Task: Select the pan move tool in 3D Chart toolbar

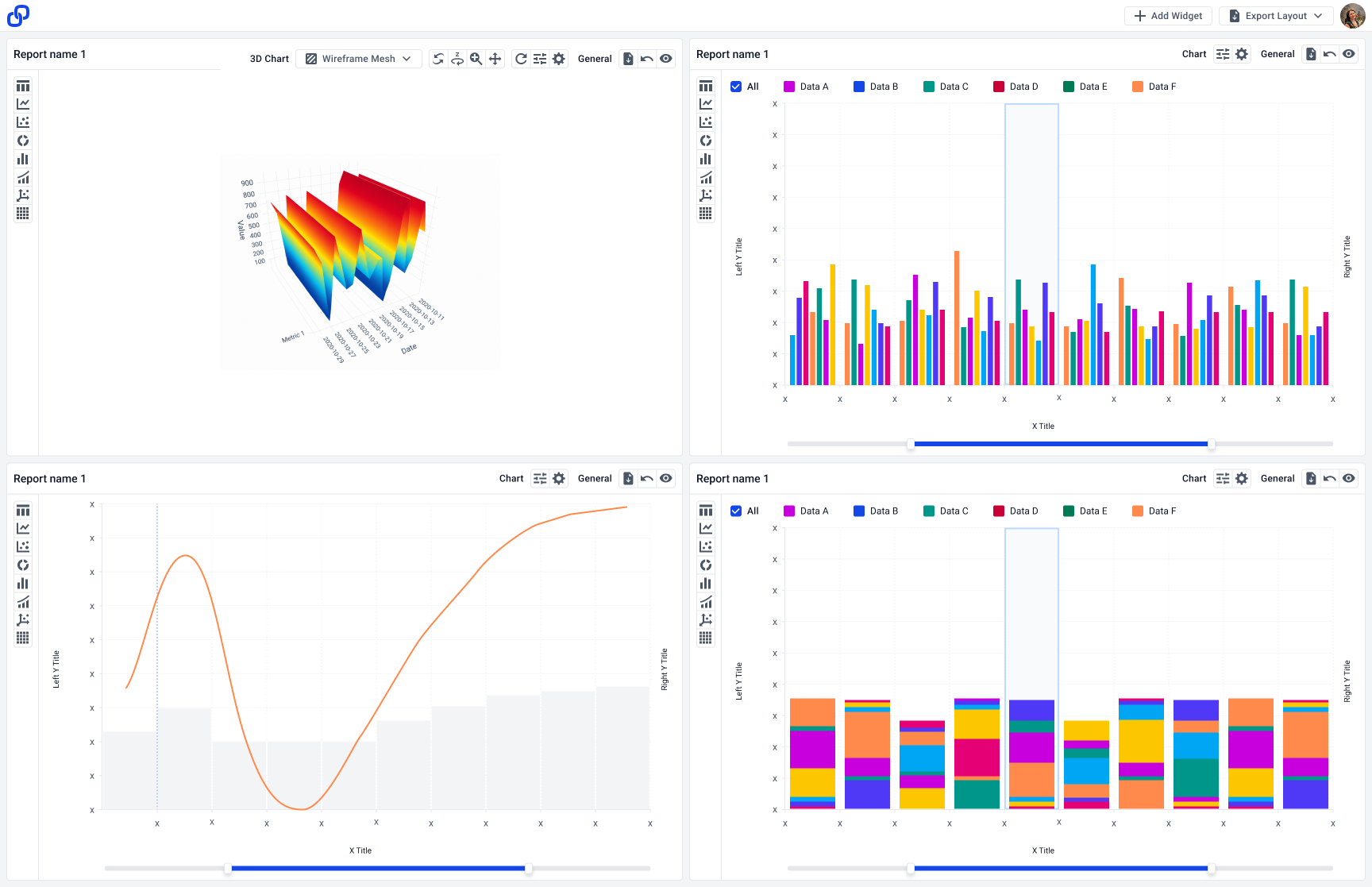Action: (495, 59)
